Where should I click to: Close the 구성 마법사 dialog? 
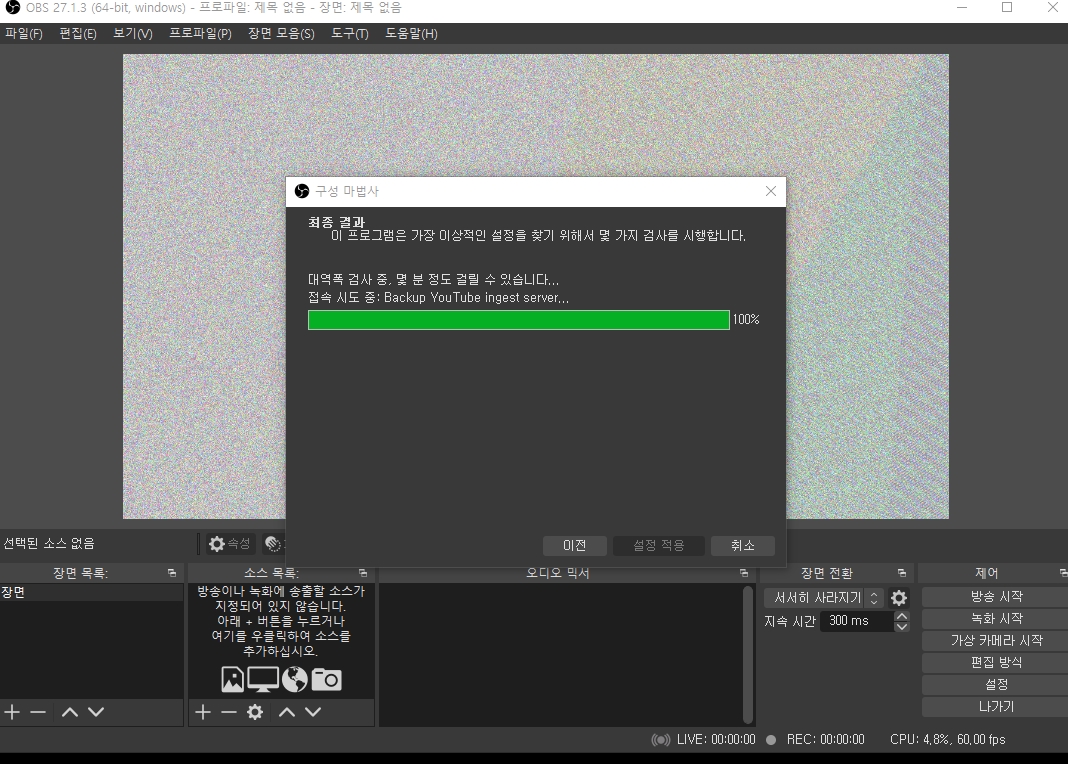tap(770, 191)
